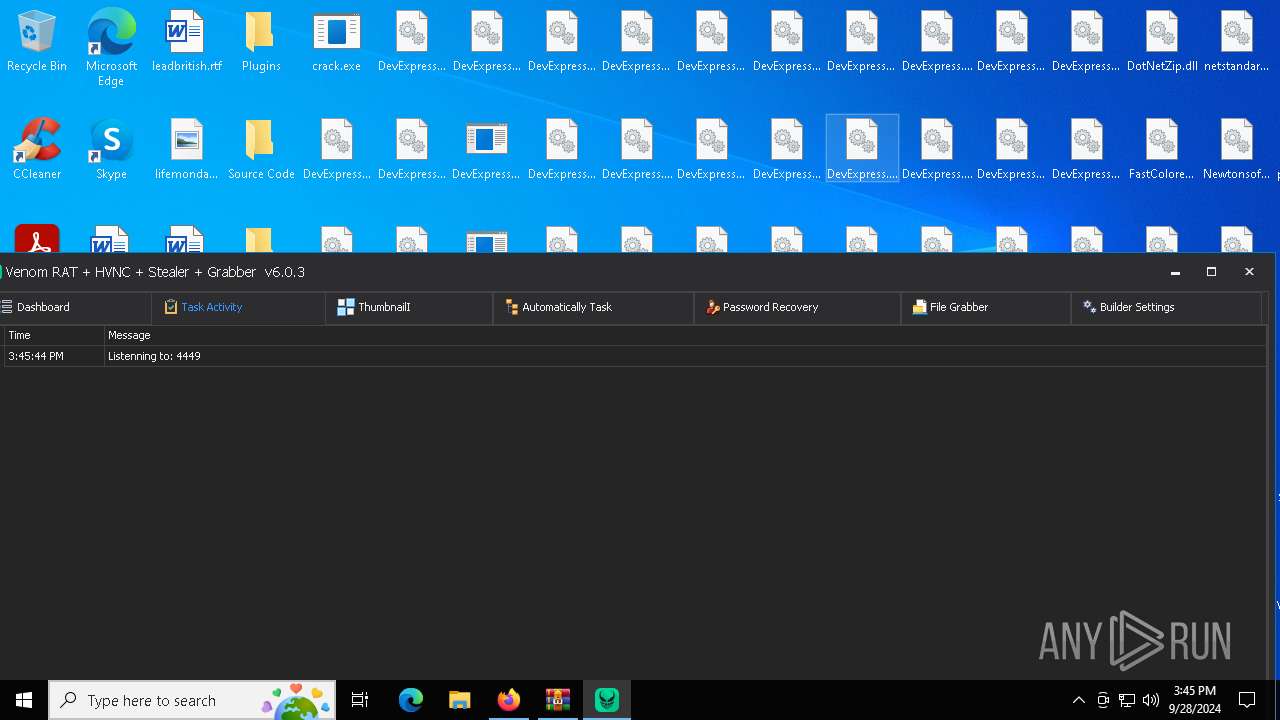Open WinRAR from the taskbar

tap(557, 700)
